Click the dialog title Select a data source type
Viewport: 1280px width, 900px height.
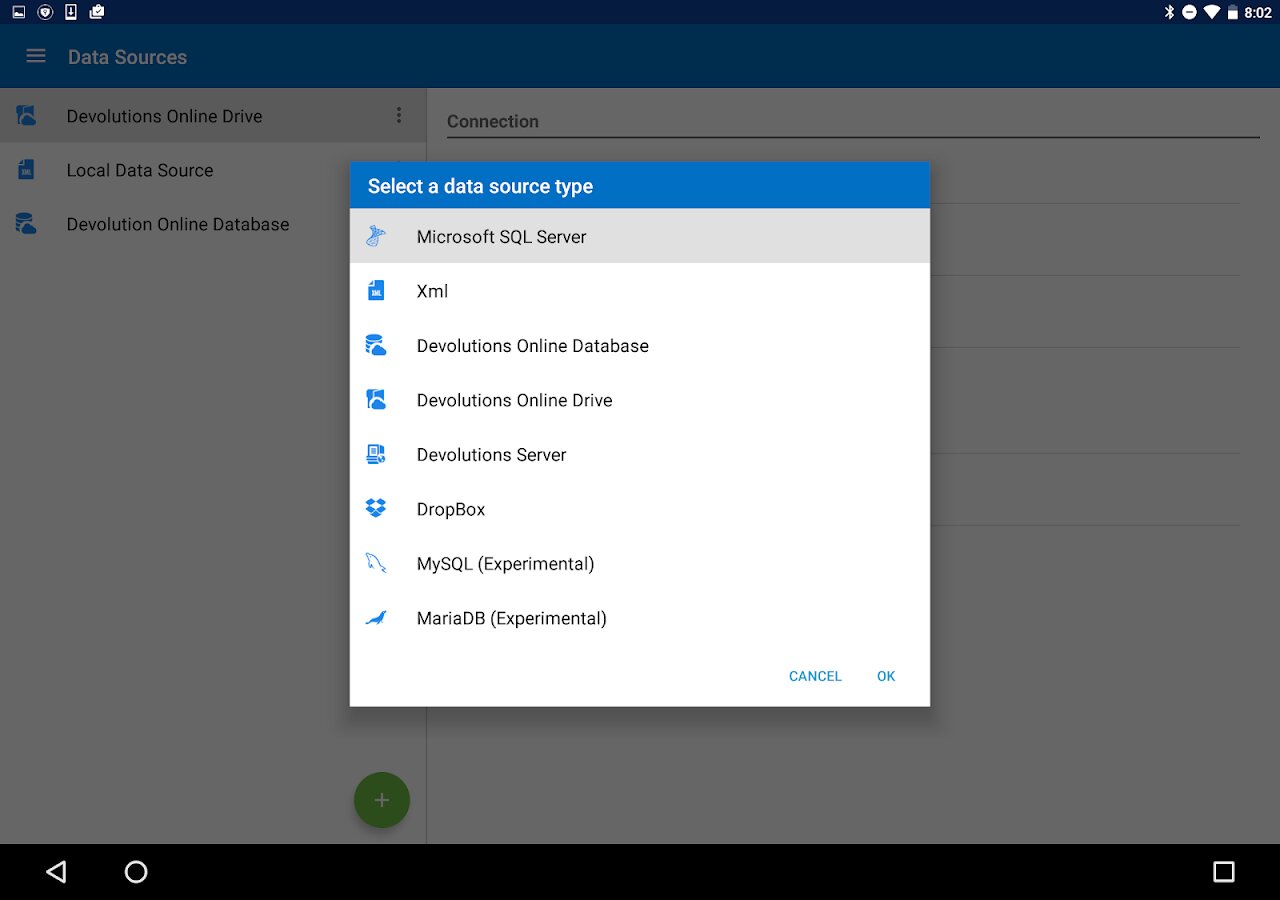click(x=480, y=186)
